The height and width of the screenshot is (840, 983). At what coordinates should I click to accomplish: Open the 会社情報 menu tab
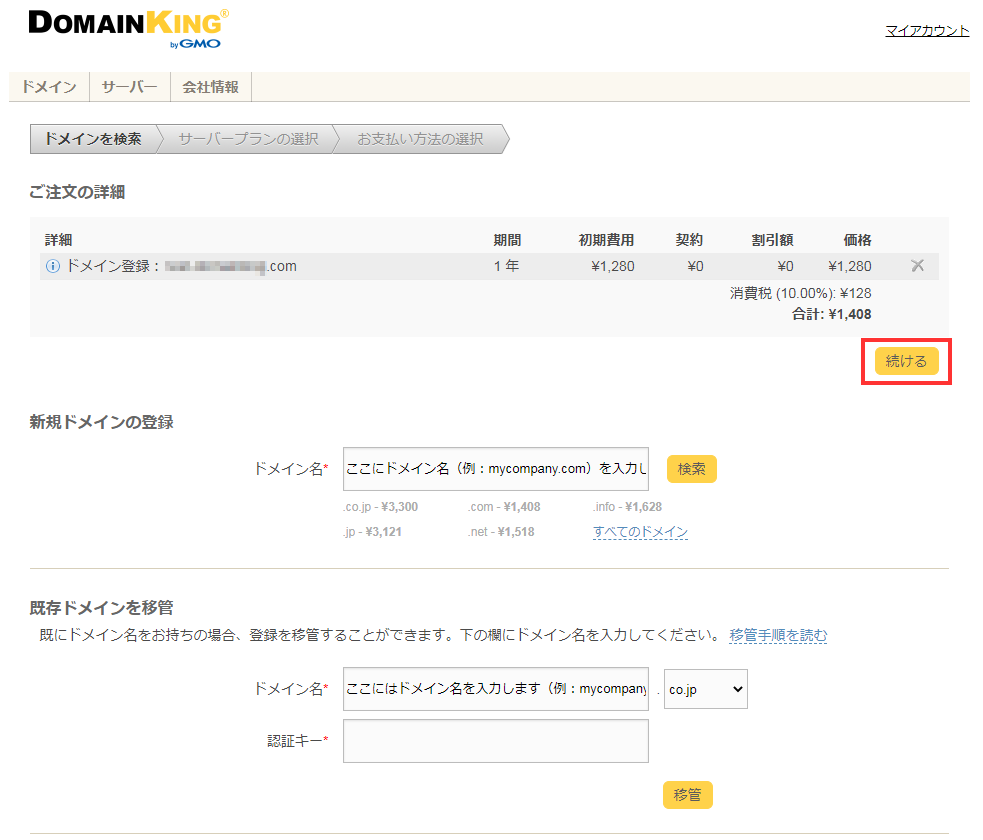210,87
